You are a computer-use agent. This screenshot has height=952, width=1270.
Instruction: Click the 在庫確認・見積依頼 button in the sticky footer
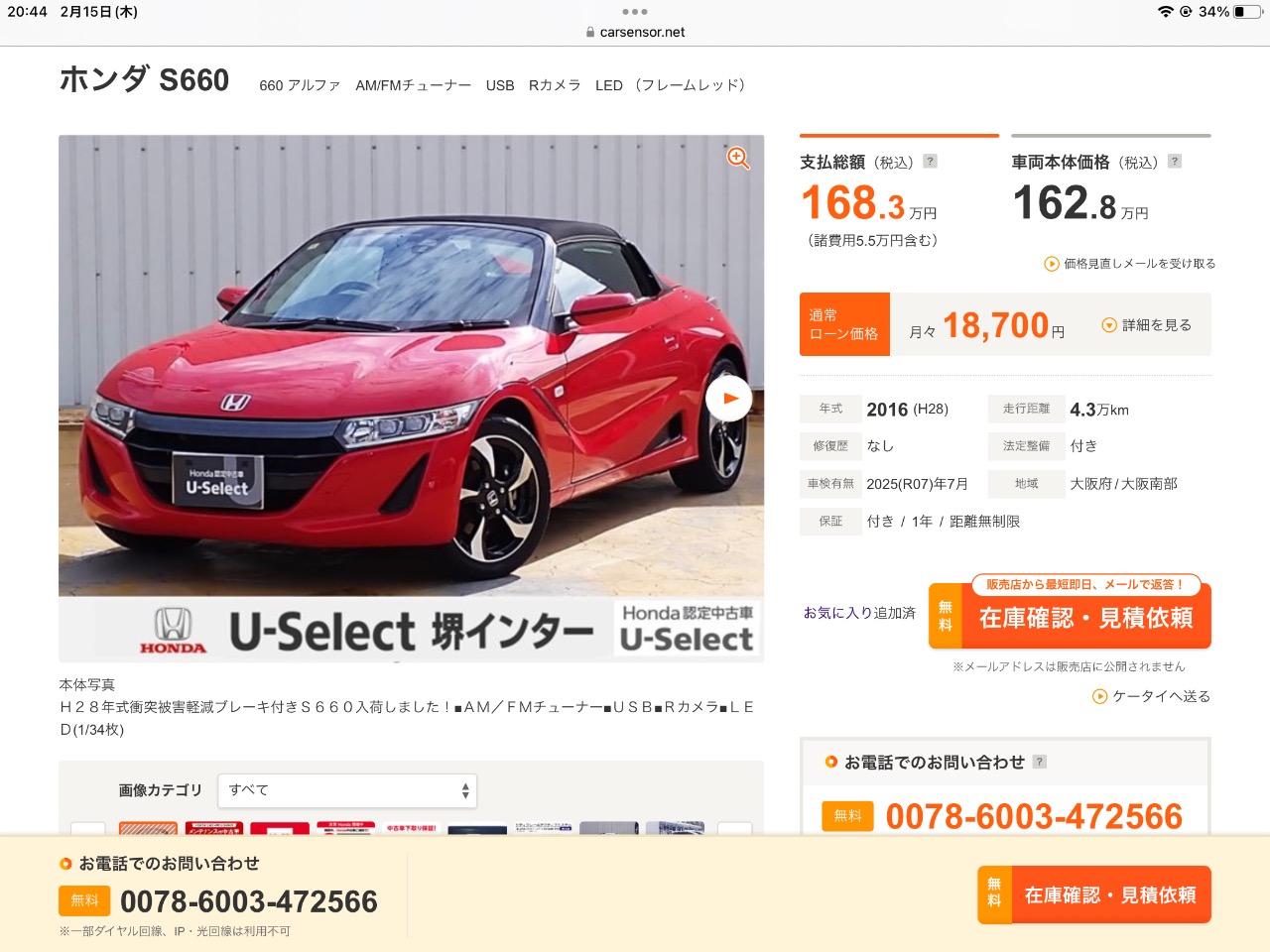pyautogui.click(x=1094, y=895)
